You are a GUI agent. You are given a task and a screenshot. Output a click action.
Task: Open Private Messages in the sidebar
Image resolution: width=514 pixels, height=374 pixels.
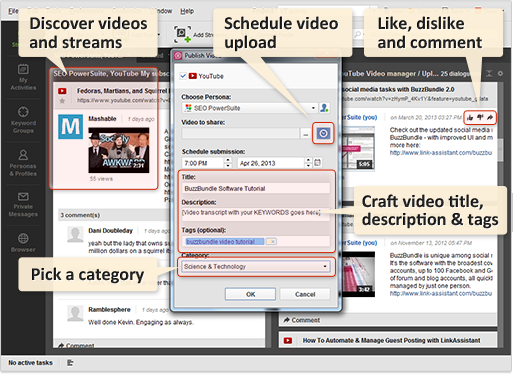23,204
